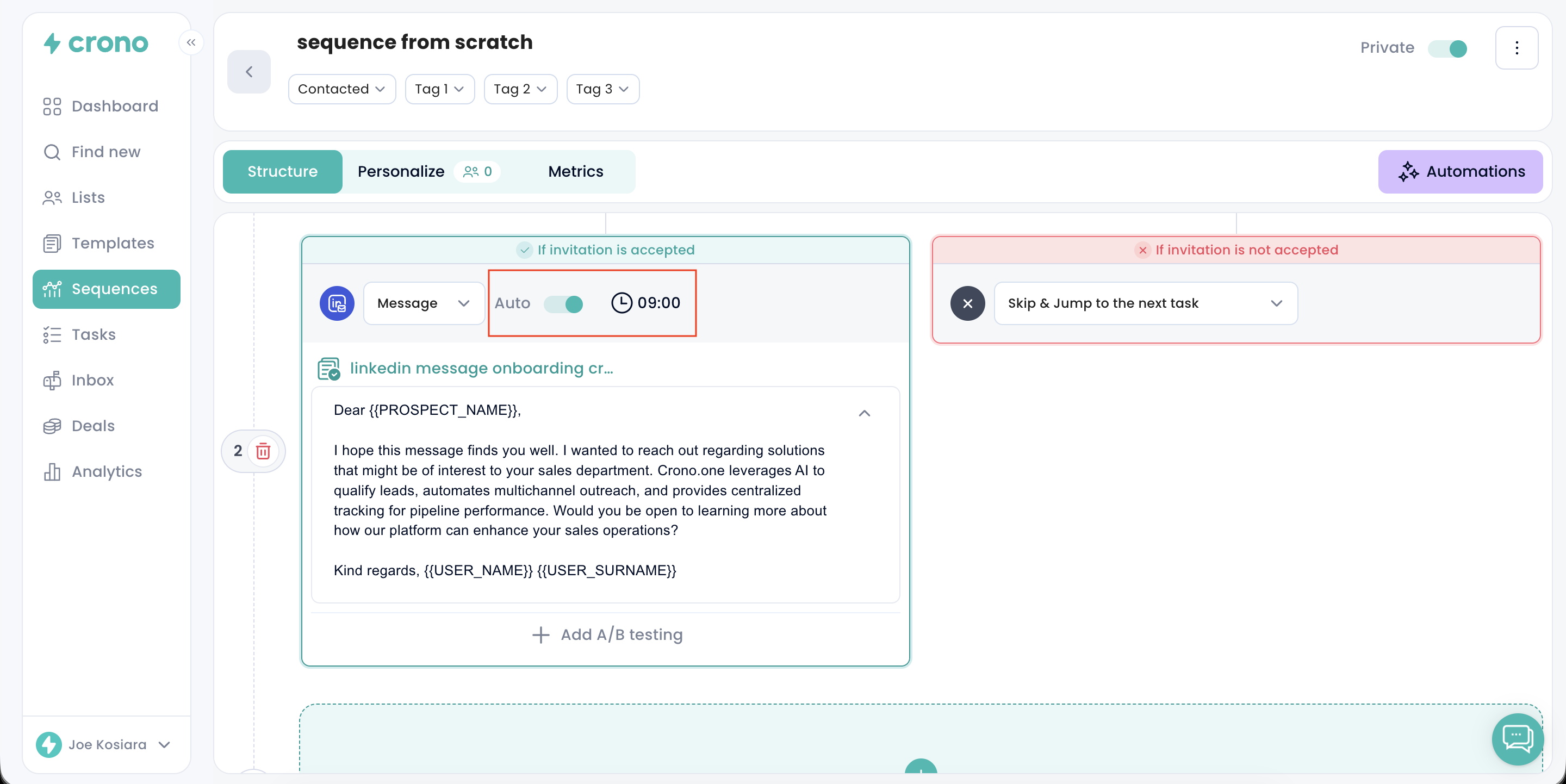Click the back arrow button
The image size is (1566, 784).
click(248, 72)
